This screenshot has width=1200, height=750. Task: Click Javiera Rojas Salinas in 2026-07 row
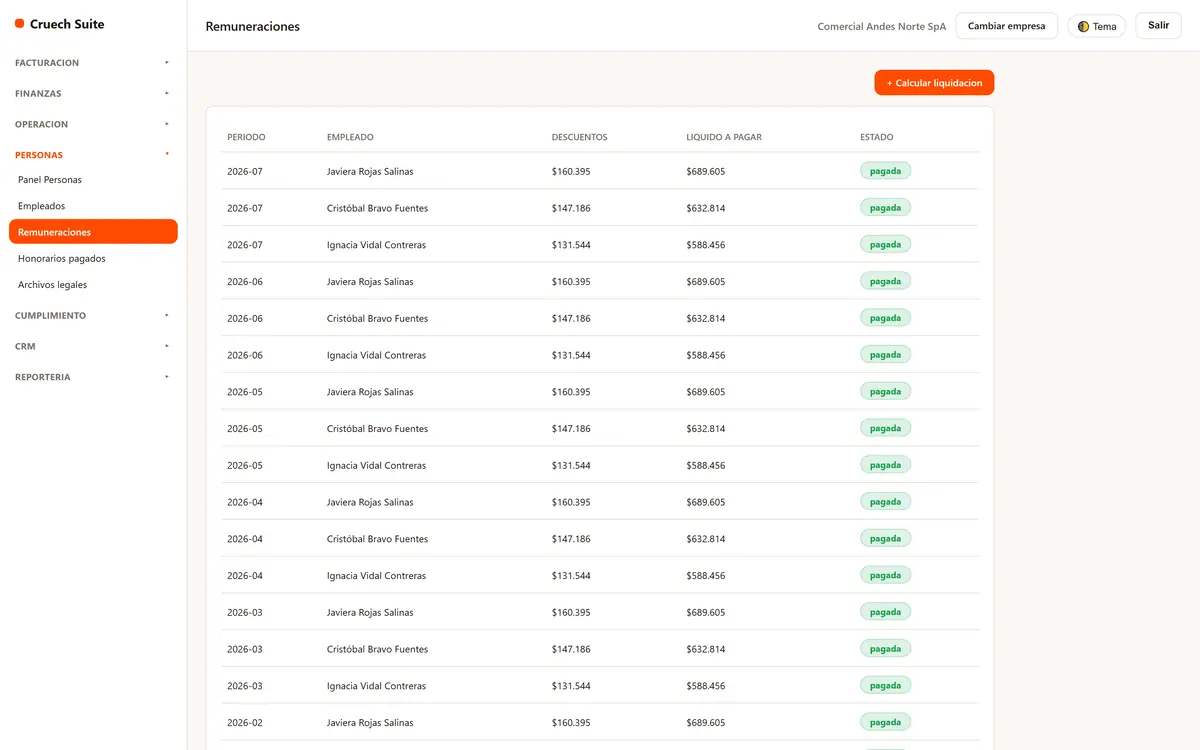click(x=370, y=172)
